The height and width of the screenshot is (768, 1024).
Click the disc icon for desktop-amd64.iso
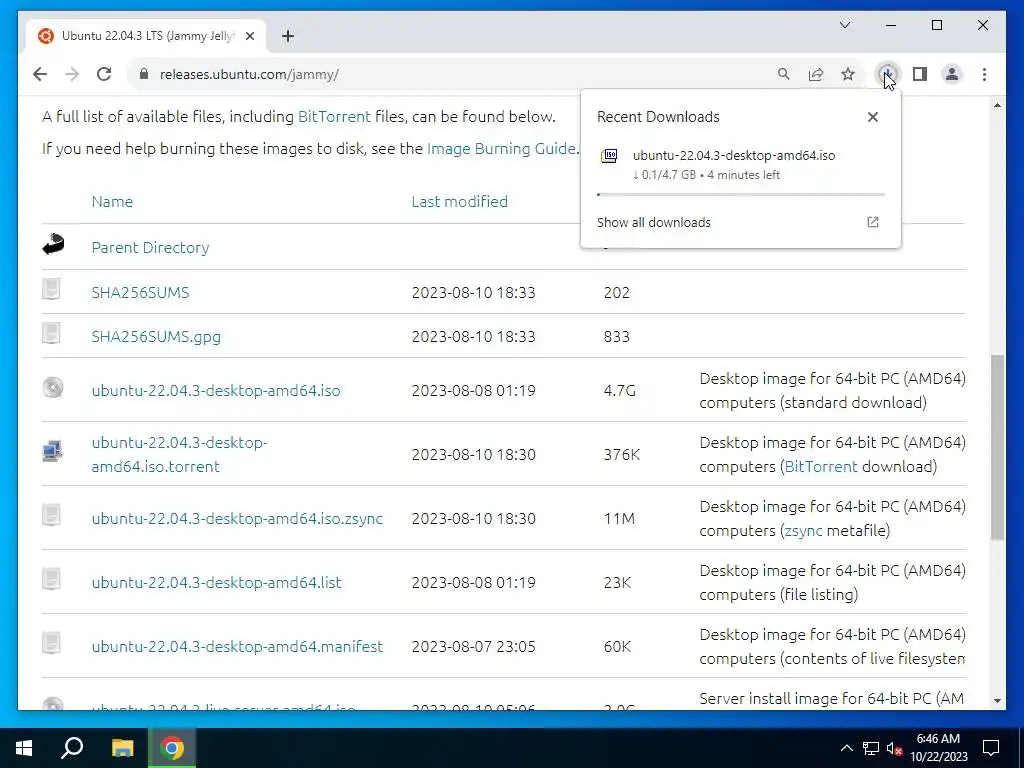pos(53,387)
